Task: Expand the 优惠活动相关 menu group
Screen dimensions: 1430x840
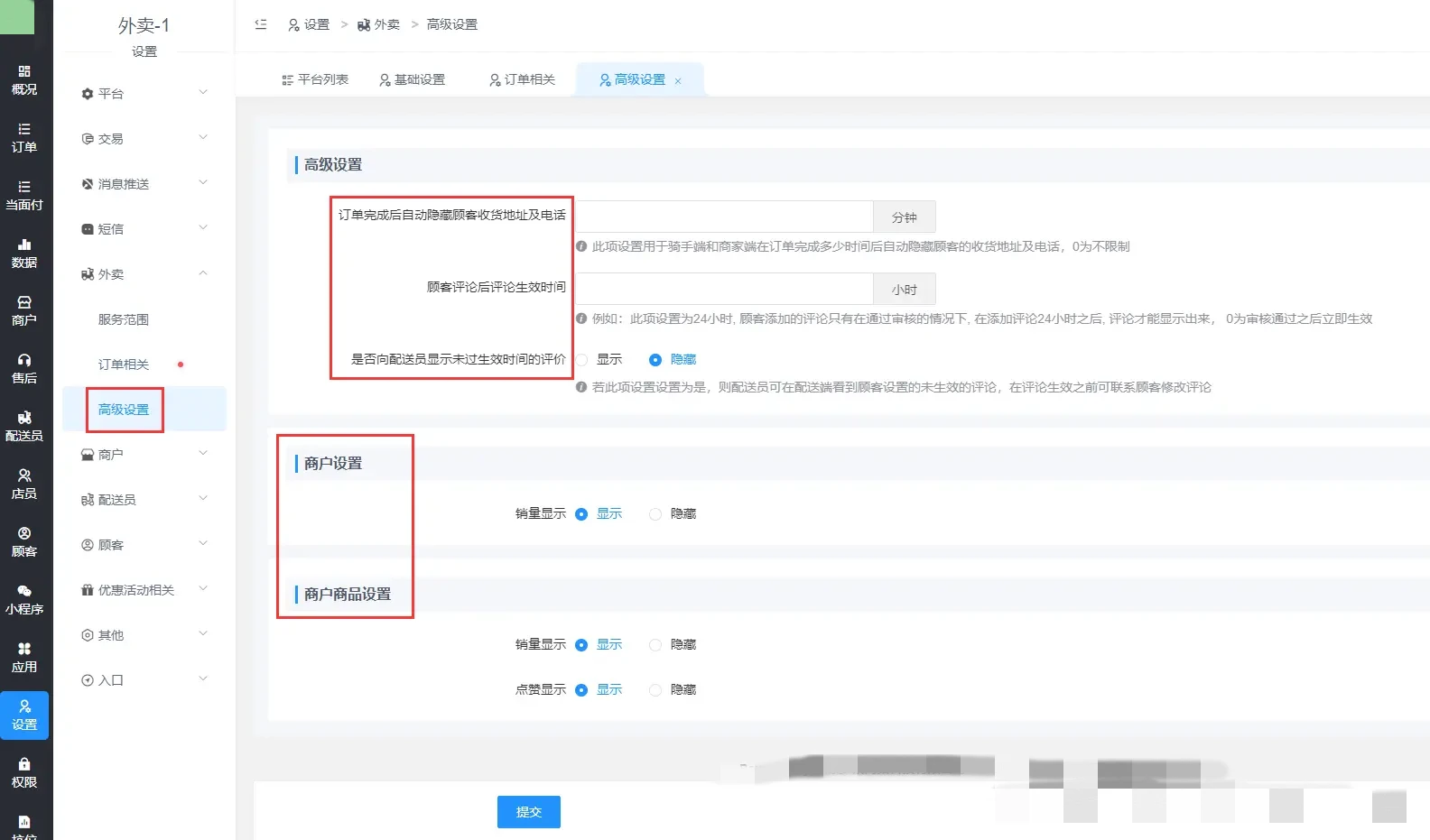Action: [x=144, y=589]
